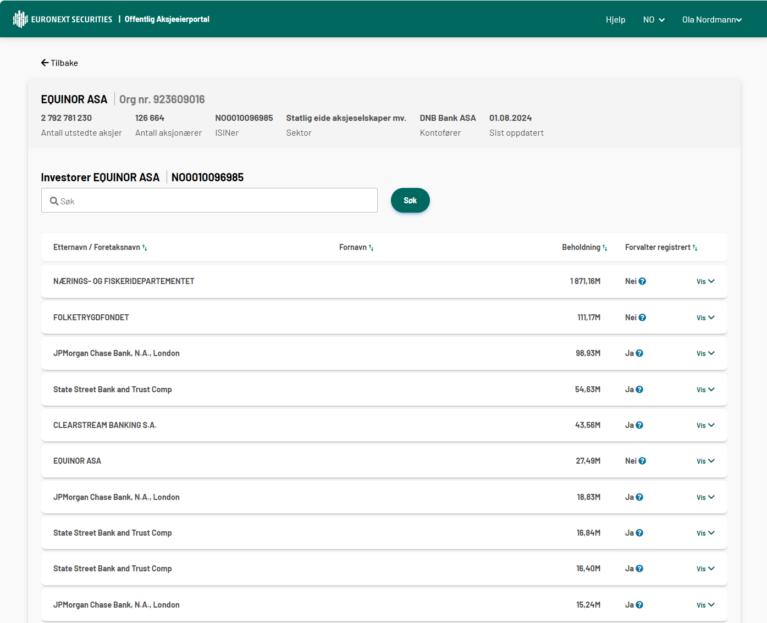Click the Offentlig Aksjeeierportal title
767x623 pixels.
tap(167, 19)
